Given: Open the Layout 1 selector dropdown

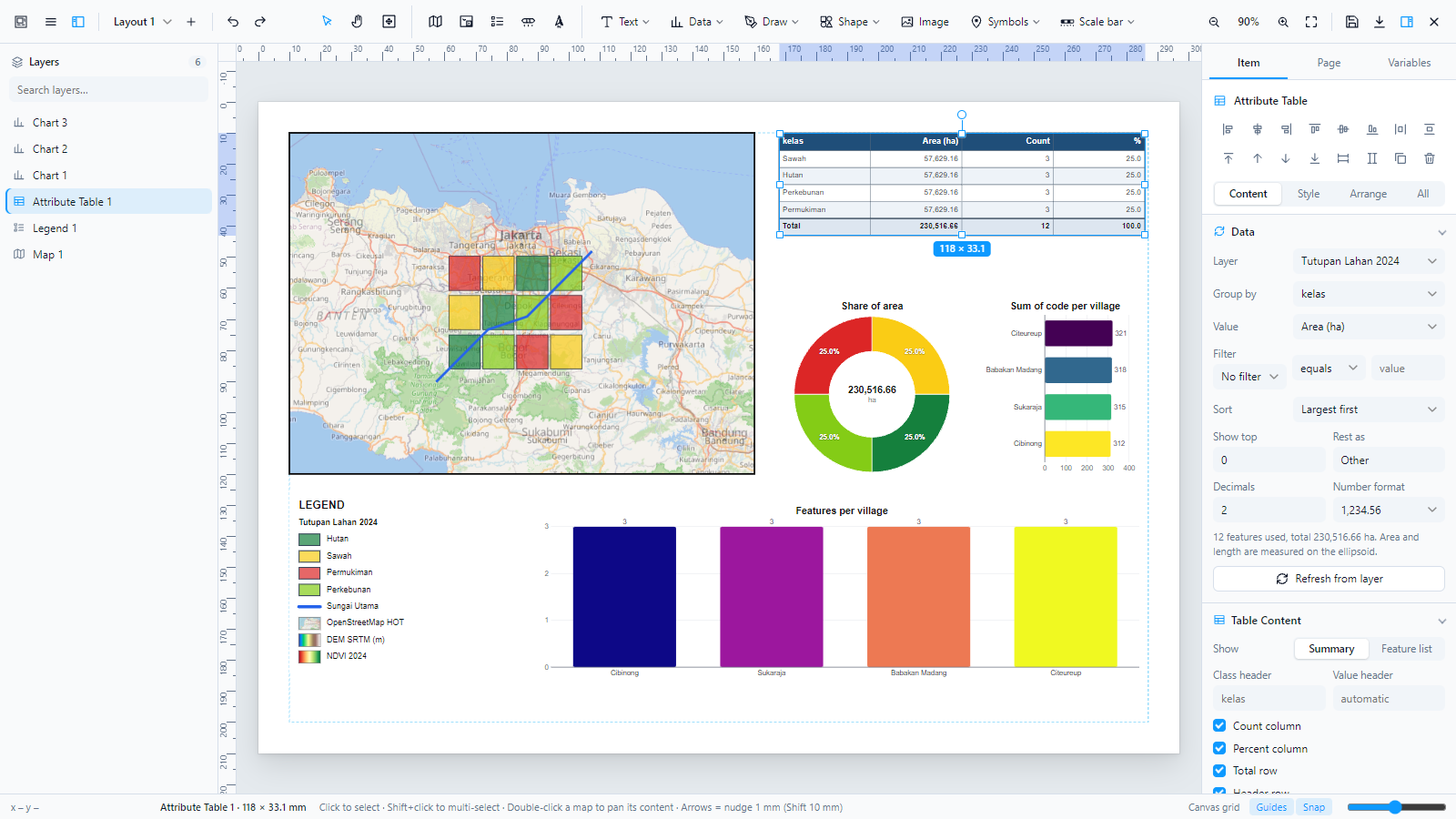Looking at the screenshot, I should pos(143,22).
